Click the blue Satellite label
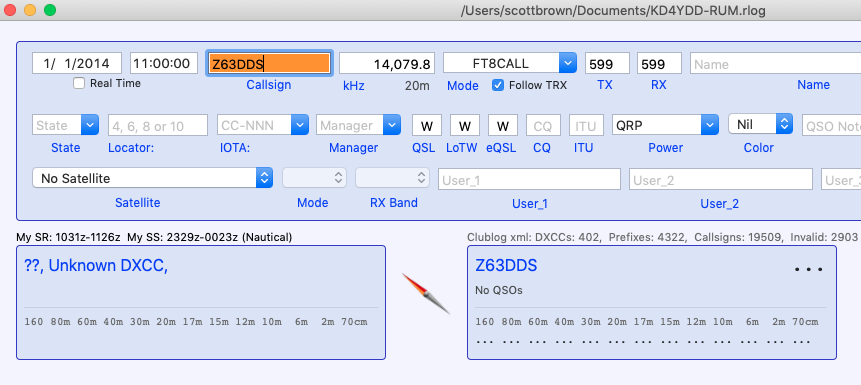The height and width of the screenshot is (385, 861). pyautogui.click(x=137, y=203)
